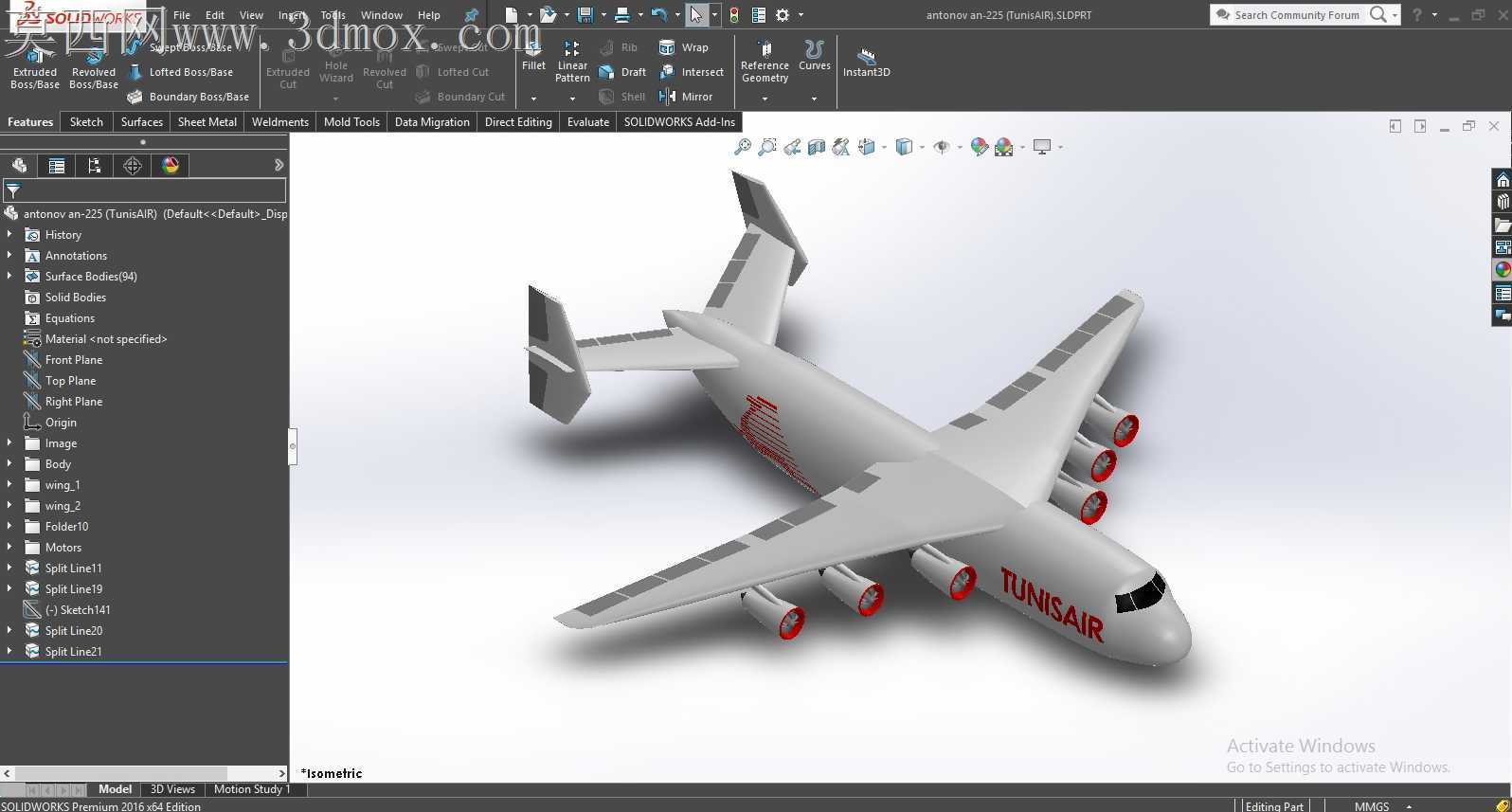Open the Reference Geometry tool
Viewport: 1512px width, 812px height.
pos(765,62)
